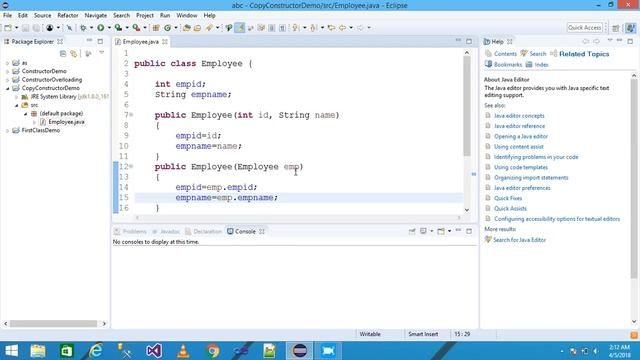Click Open Console icon in Console view
This screenshot has width=640, height=360.
tap(441, 231)
